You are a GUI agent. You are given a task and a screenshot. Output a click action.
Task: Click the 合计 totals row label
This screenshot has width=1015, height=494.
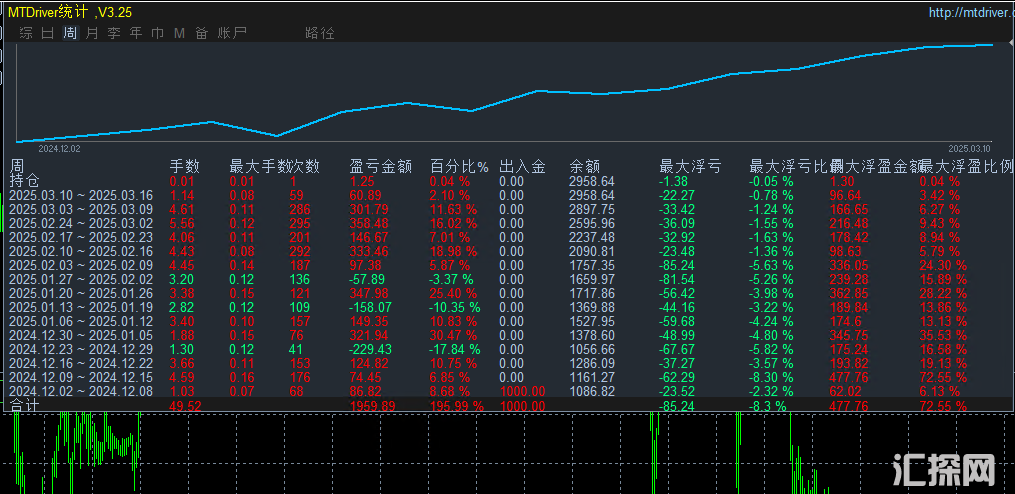click(x=24, y=406)
